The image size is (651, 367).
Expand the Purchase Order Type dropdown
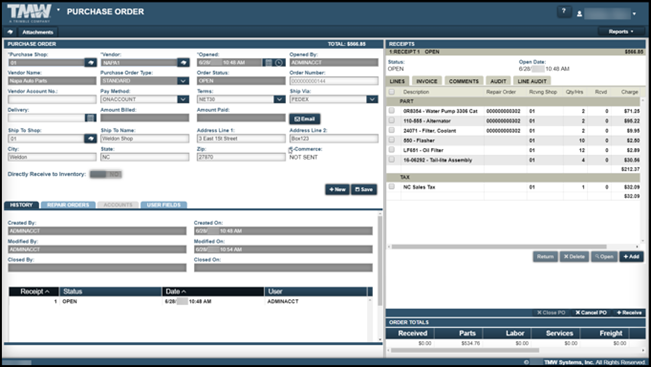tap(183, 81)
